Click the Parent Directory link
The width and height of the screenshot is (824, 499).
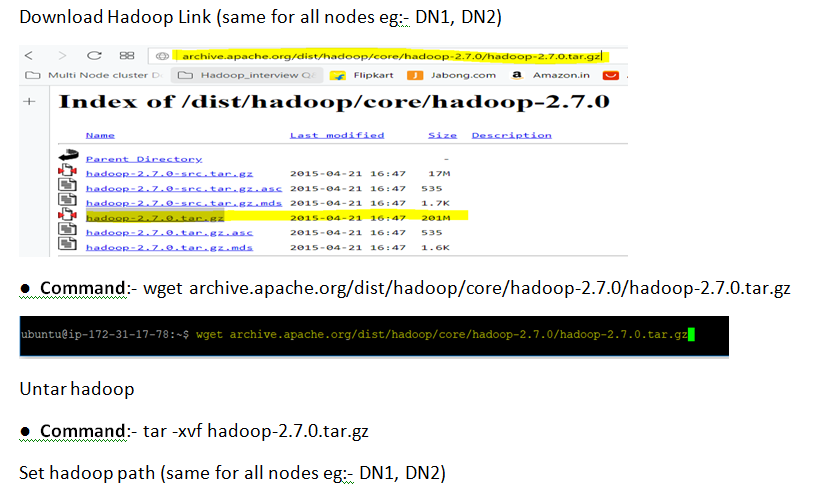144,159
